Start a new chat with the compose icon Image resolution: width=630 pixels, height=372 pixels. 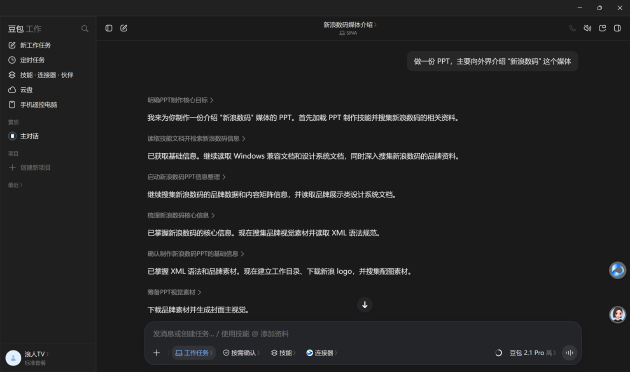124,28
